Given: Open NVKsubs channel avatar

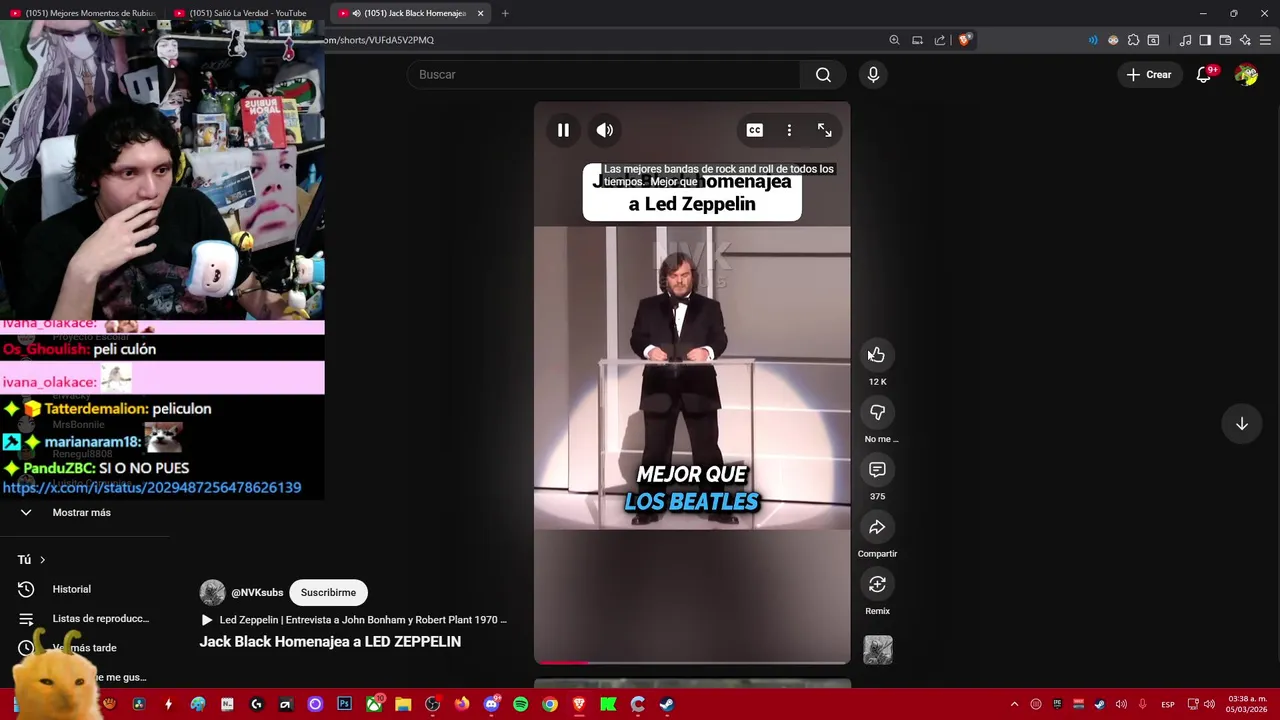Looking at the screenshot, I should click(x=212, y=593).
